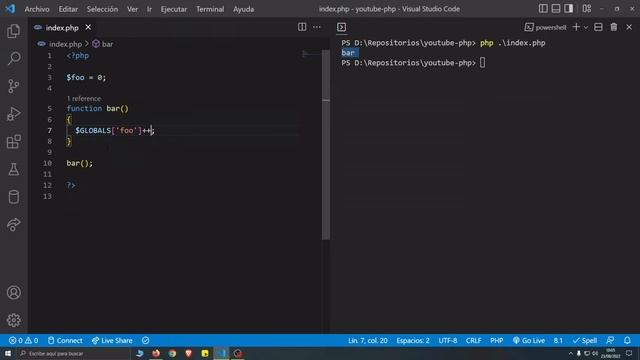Change indentation via Espacios: 2

point(413,340)
